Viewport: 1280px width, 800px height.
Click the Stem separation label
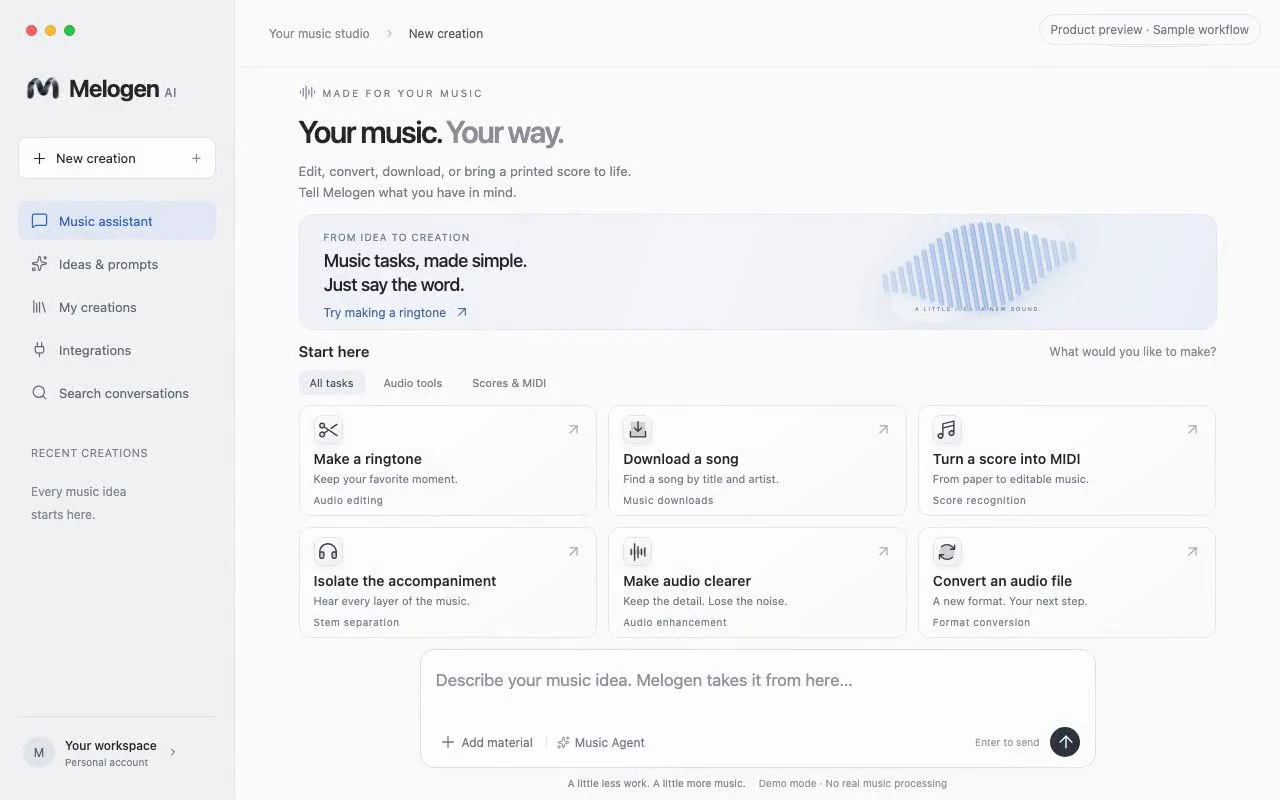[356, 623]
